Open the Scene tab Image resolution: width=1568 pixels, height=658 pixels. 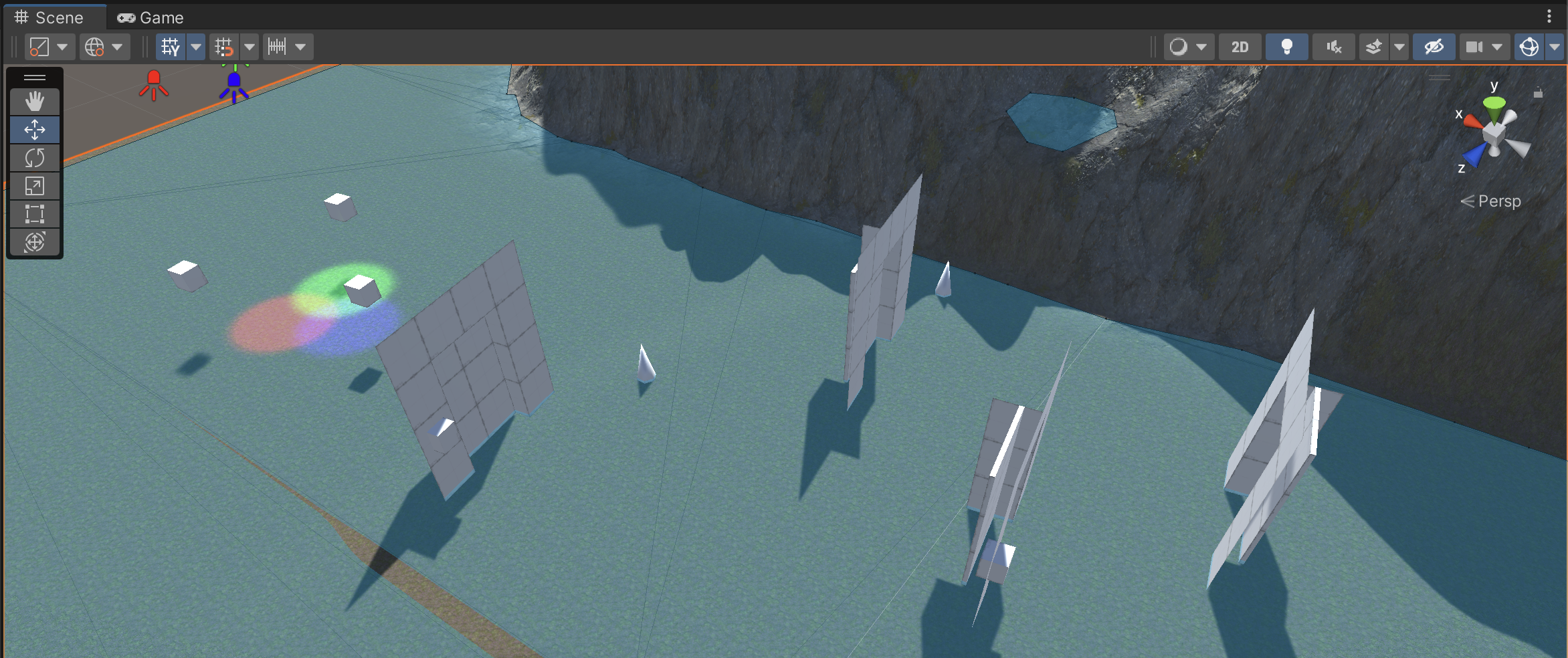point(50,17)
